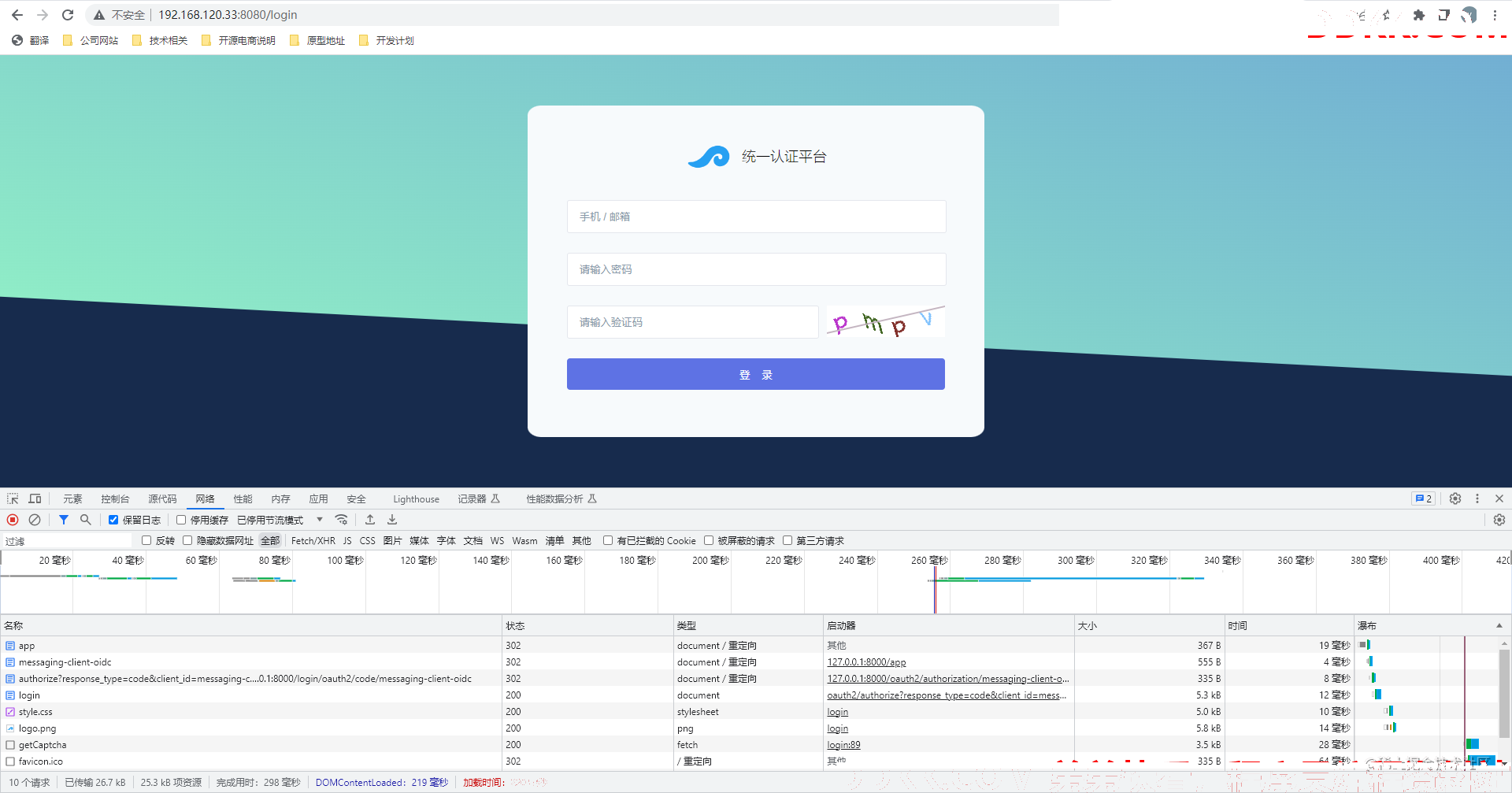Screen dimensions: 1512x793
Task: Open the login:89 initiator link
Action: pos(843,745)
